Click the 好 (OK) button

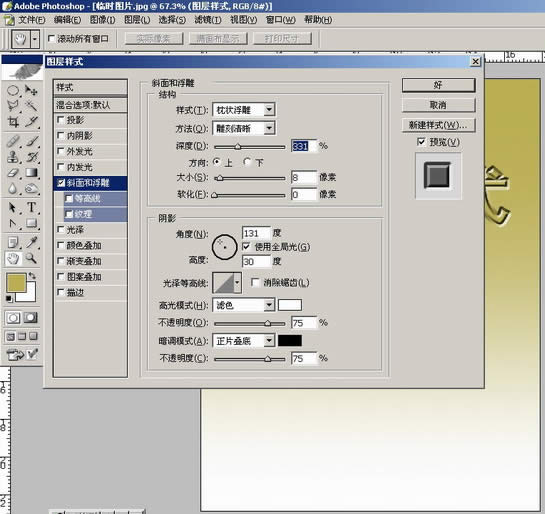[438, 85]
